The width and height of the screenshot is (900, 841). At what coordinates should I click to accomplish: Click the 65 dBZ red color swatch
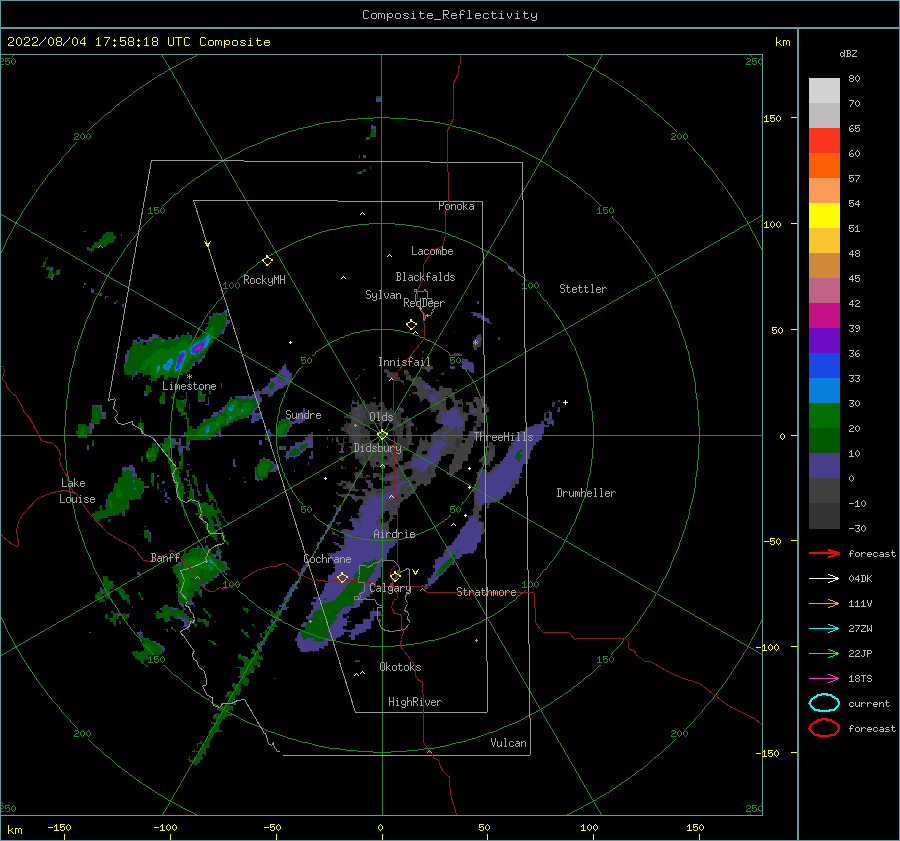pos(824,140)
